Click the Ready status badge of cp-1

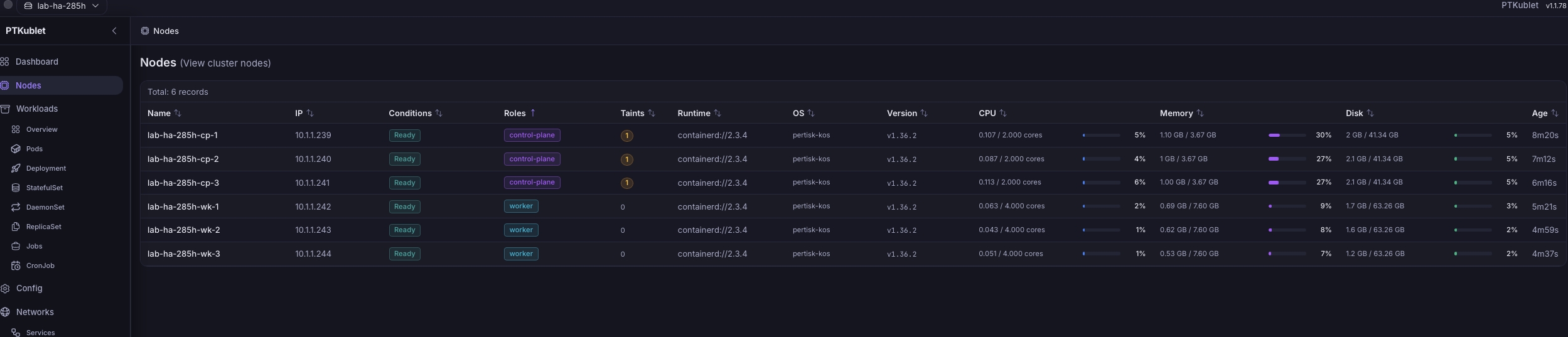pos(404,135)
